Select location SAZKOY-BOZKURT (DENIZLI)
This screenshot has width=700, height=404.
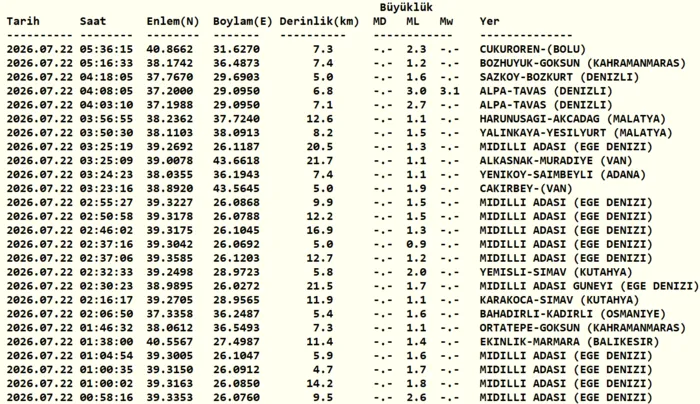[559, 77]
